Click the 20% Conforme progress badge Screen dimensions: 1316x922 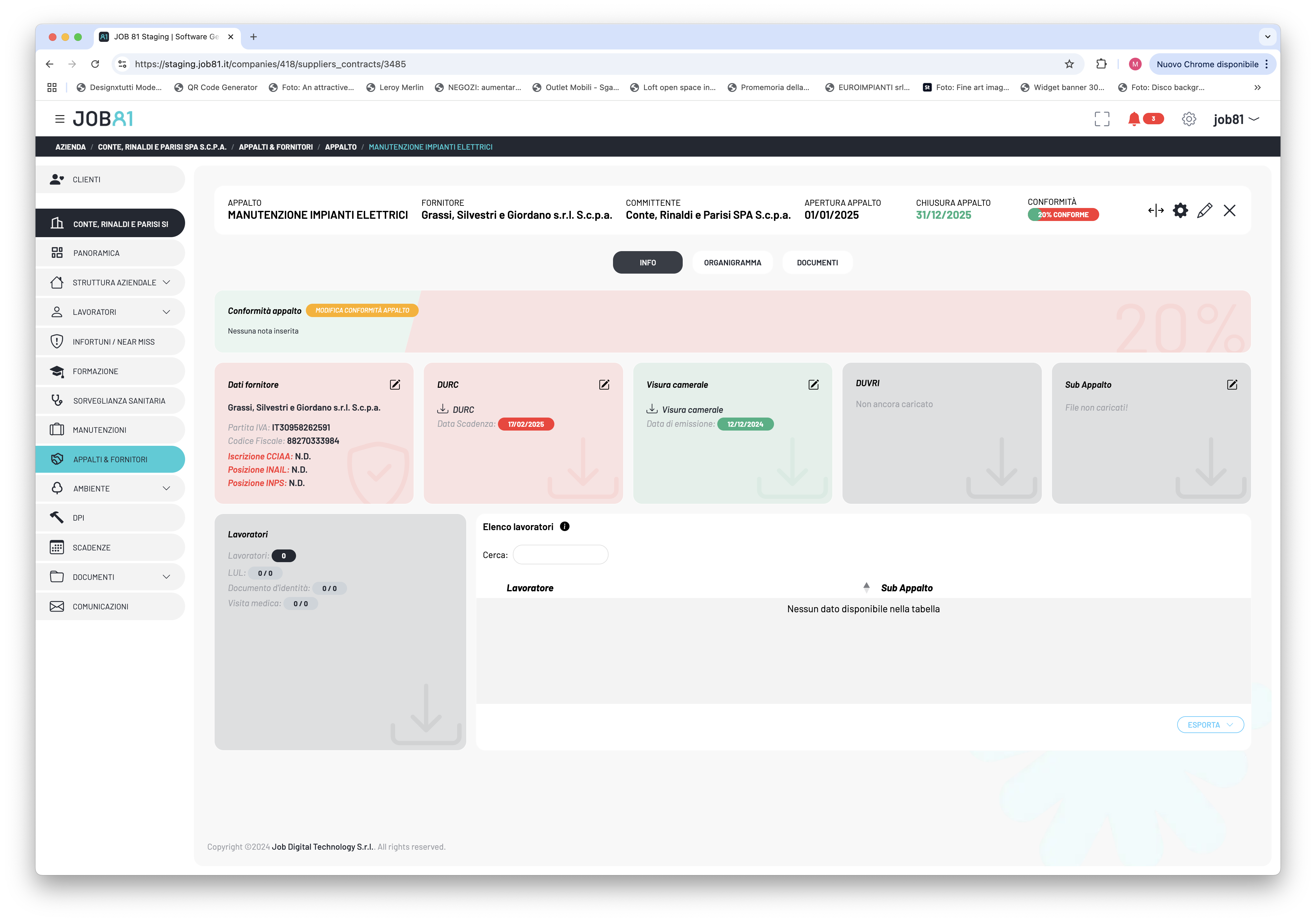tap(1063, 214)
